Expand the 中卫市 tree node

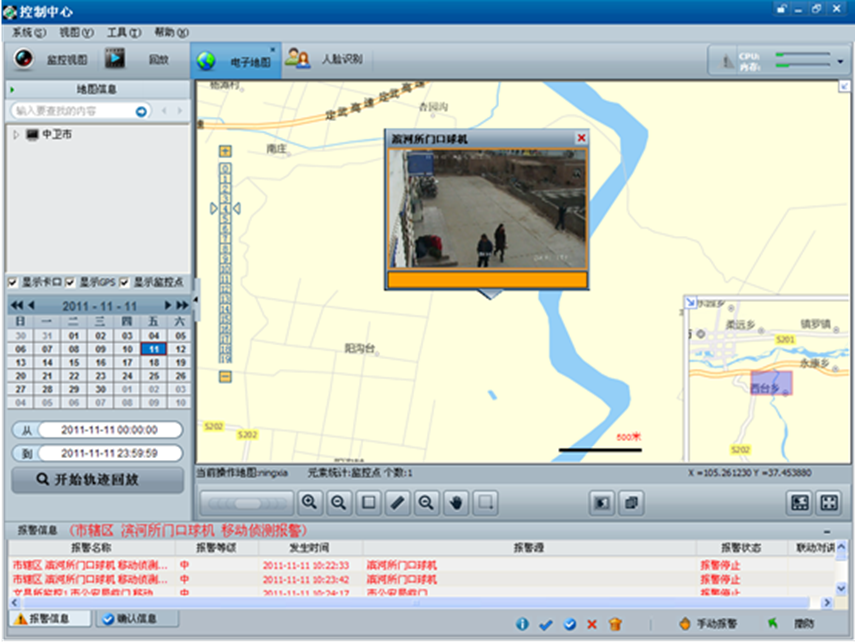pyautogui.click(x=16, y=134)
